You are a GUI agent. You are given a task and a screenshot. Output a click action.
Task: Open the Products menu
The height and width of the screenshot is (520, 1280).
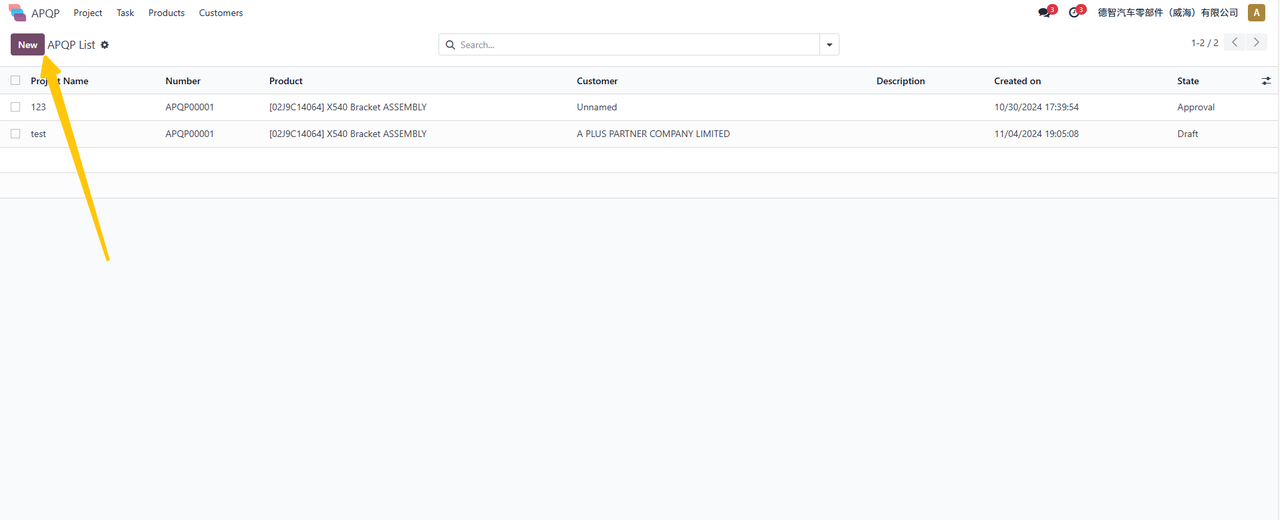point(166,13)
